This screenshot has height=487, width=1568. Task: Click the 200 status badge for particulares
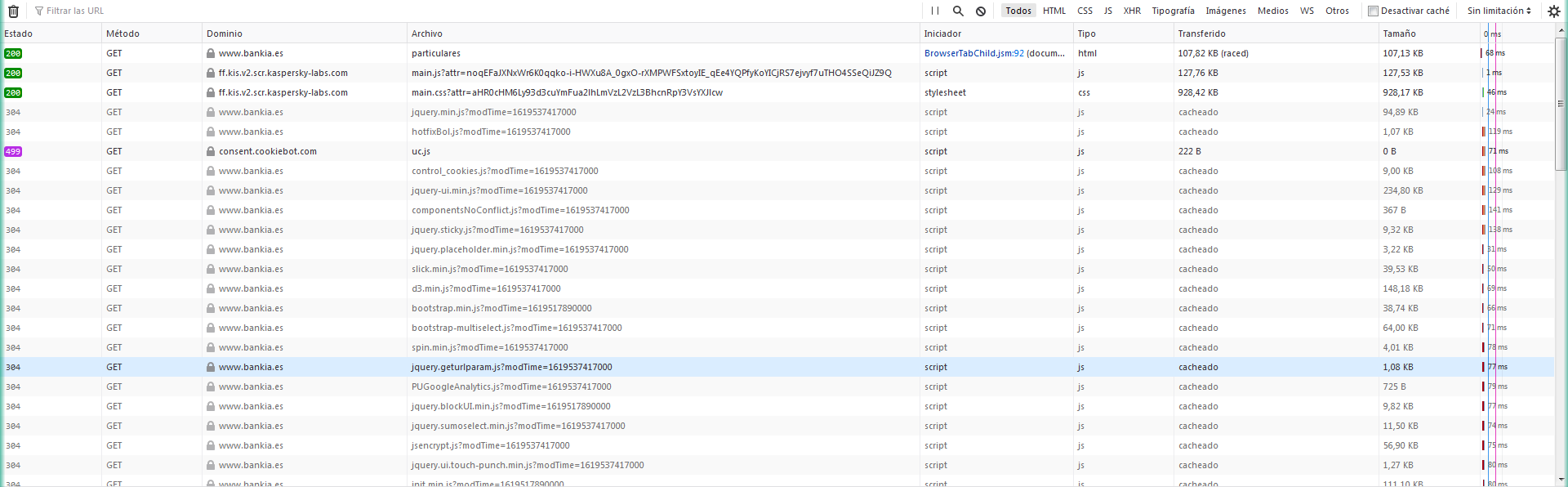click(13, 54)
